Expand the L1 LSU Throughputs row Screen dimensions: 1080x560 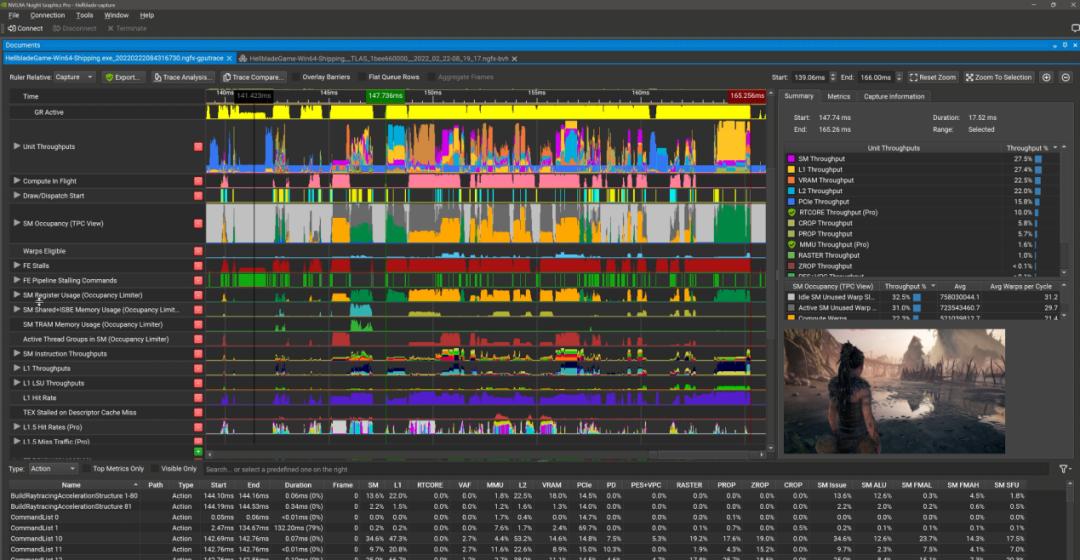(17, 383)
